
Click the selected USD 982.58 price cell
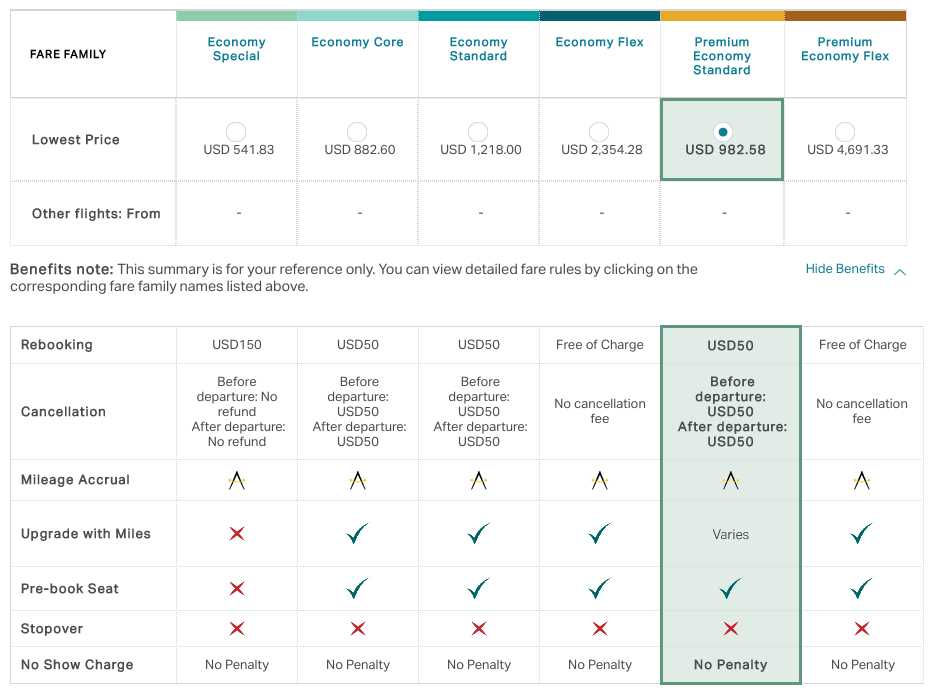click(722, 140)
